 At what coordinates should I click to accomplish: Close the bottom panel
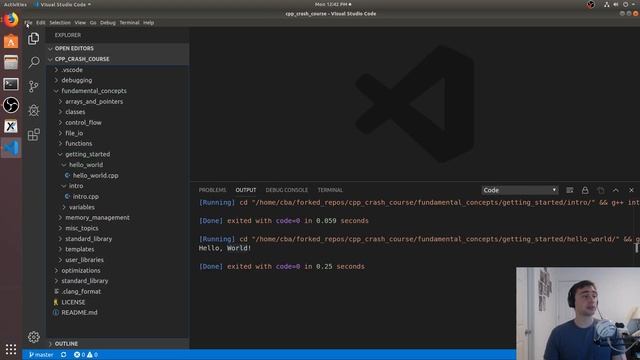tap(631, 190)
